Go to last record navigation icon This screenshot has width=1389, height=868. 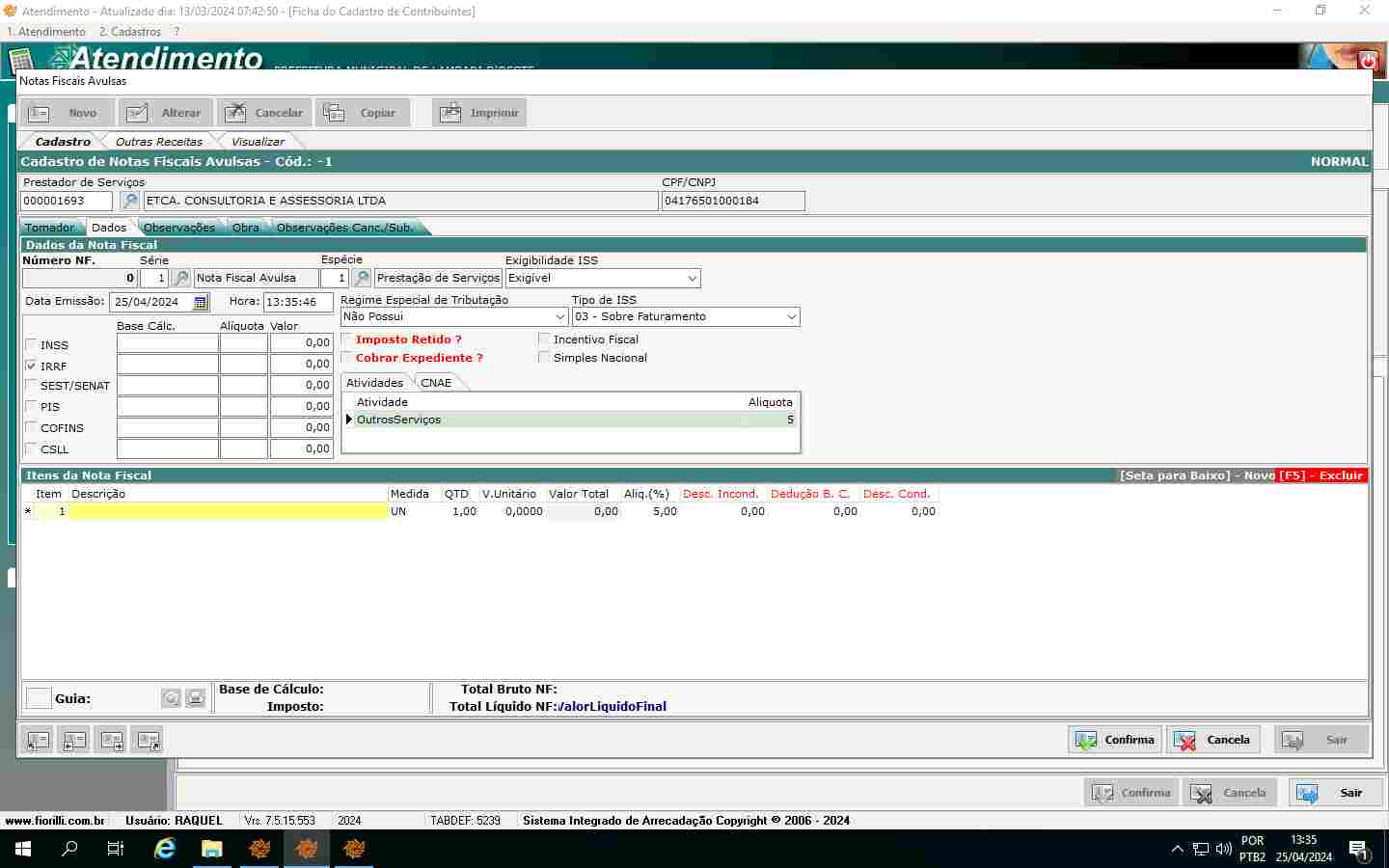point(148,740)
